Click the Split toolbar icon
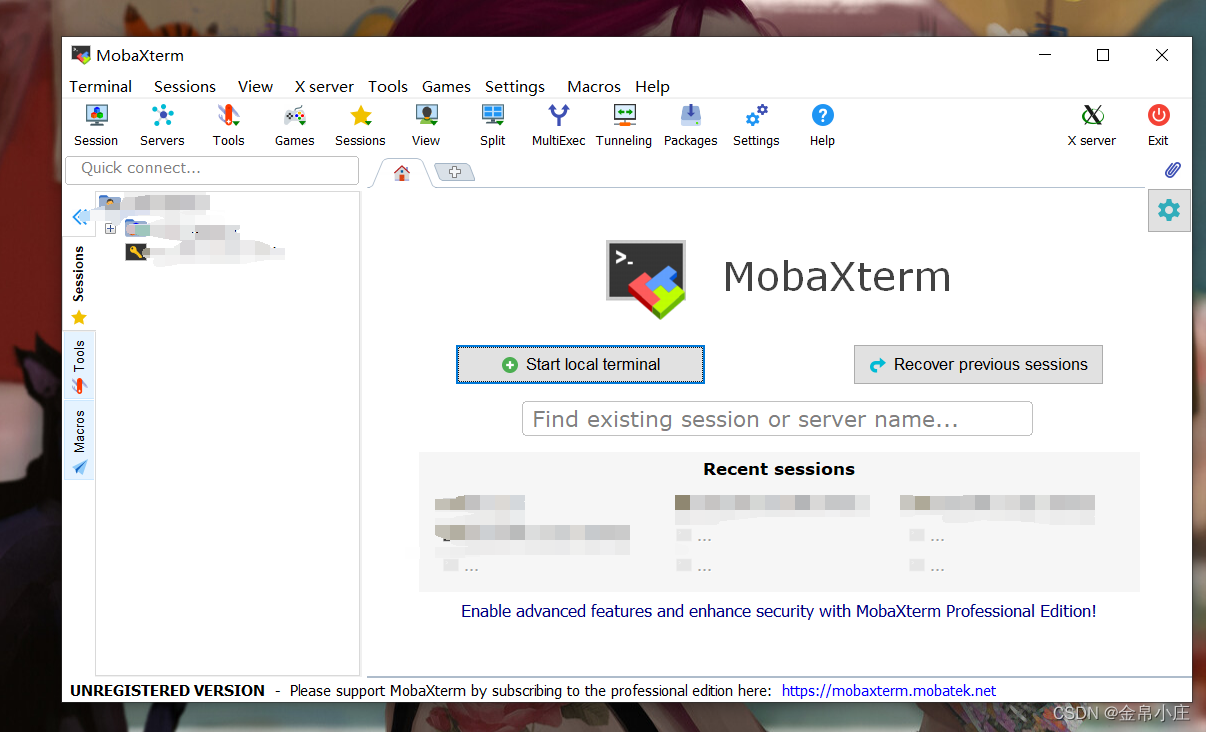1206x732 pixels. (493, 125)
